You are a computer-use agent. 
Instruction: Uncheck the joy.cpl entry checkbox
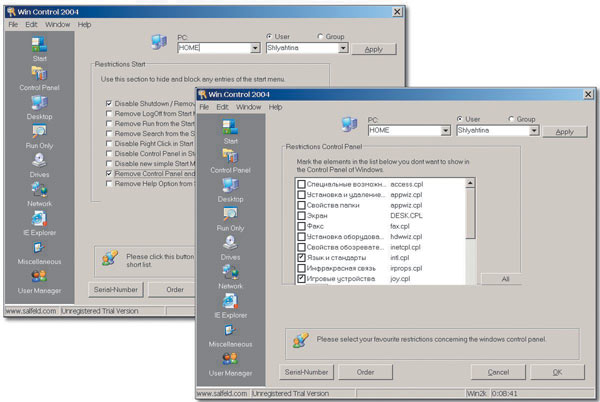coord(301,278)
